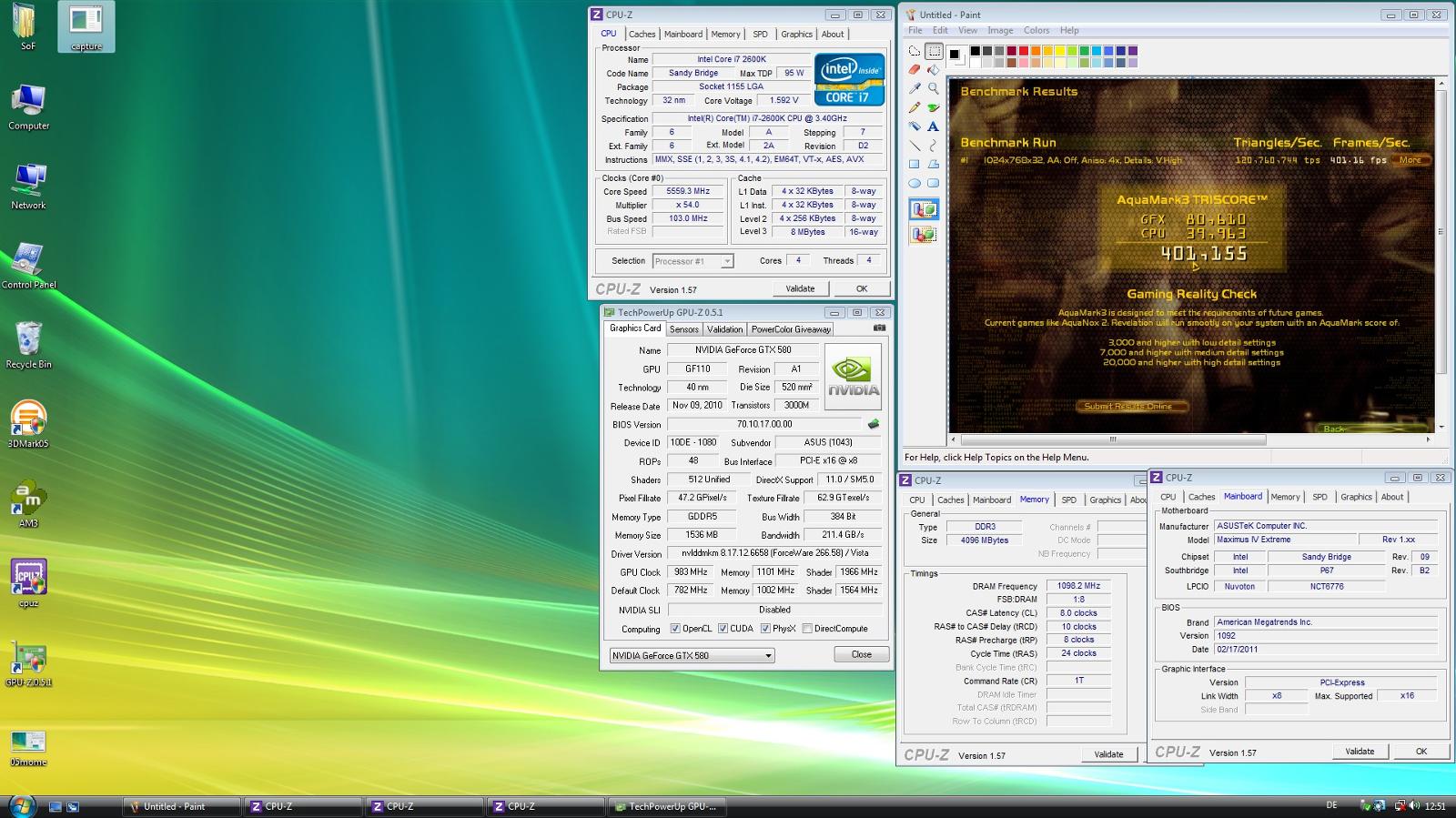The height and width of the screenshot is (818, 1456).
Task: Click OK in the Mainboard CPU-Z window
Action: pos(1421,752)
